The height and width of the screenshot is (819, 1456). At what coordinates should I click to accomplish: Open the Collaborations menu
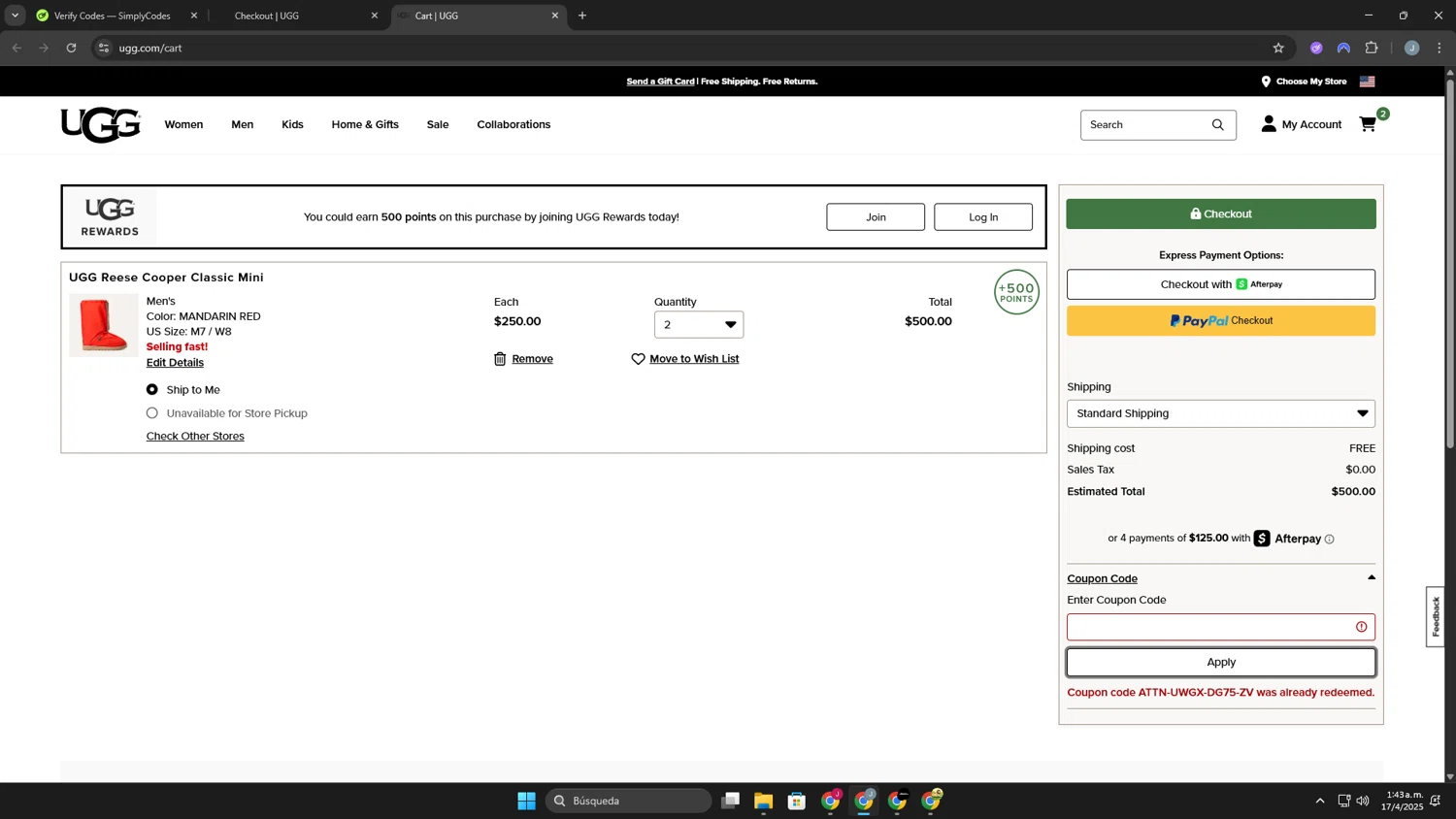[x=513, y=124]
